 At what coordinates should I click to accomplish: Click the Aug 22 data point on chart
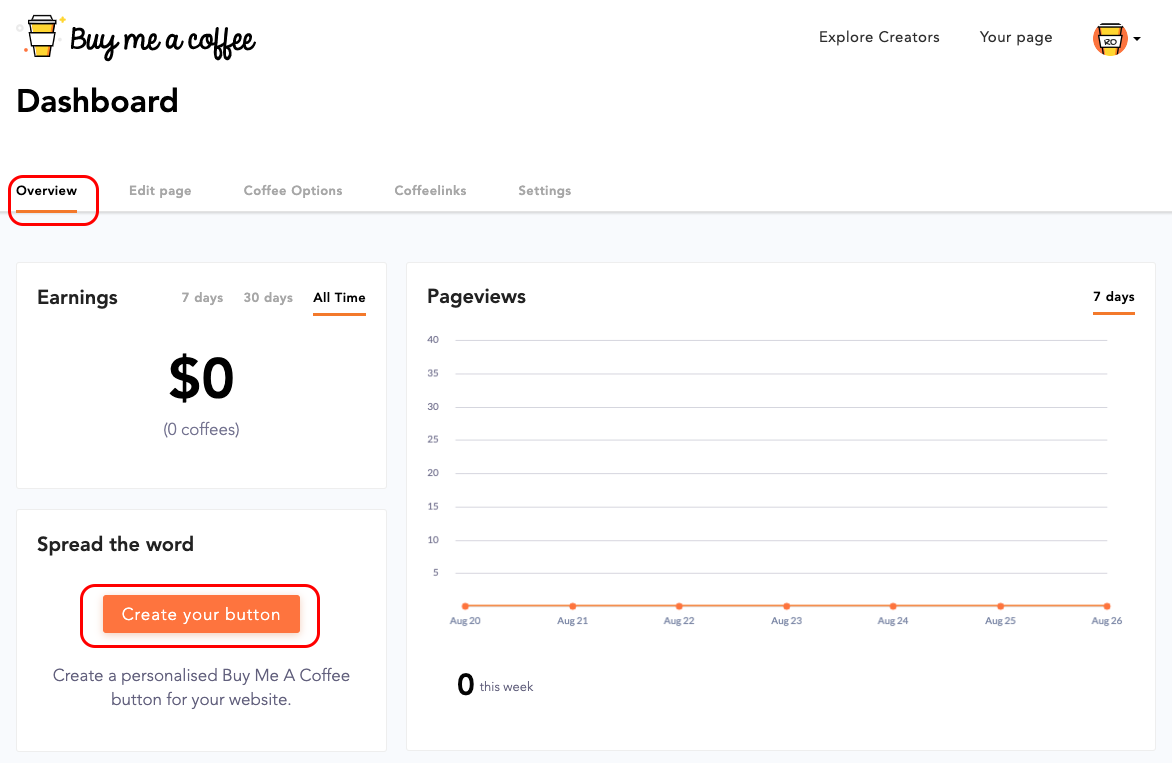tap(679, 606)
